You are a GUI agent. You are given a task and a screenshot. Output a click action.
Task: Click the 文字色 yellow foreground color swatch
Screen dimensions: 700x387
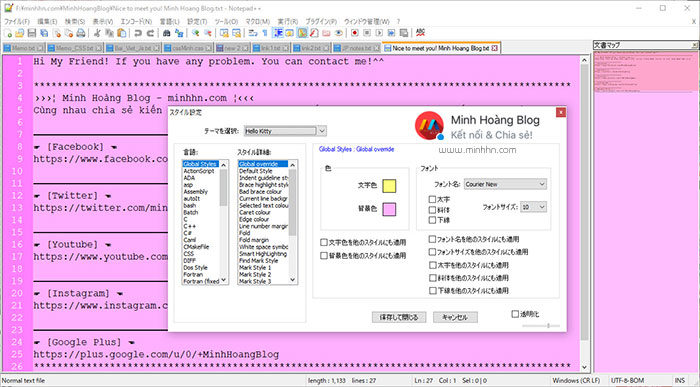pos(389,186)
